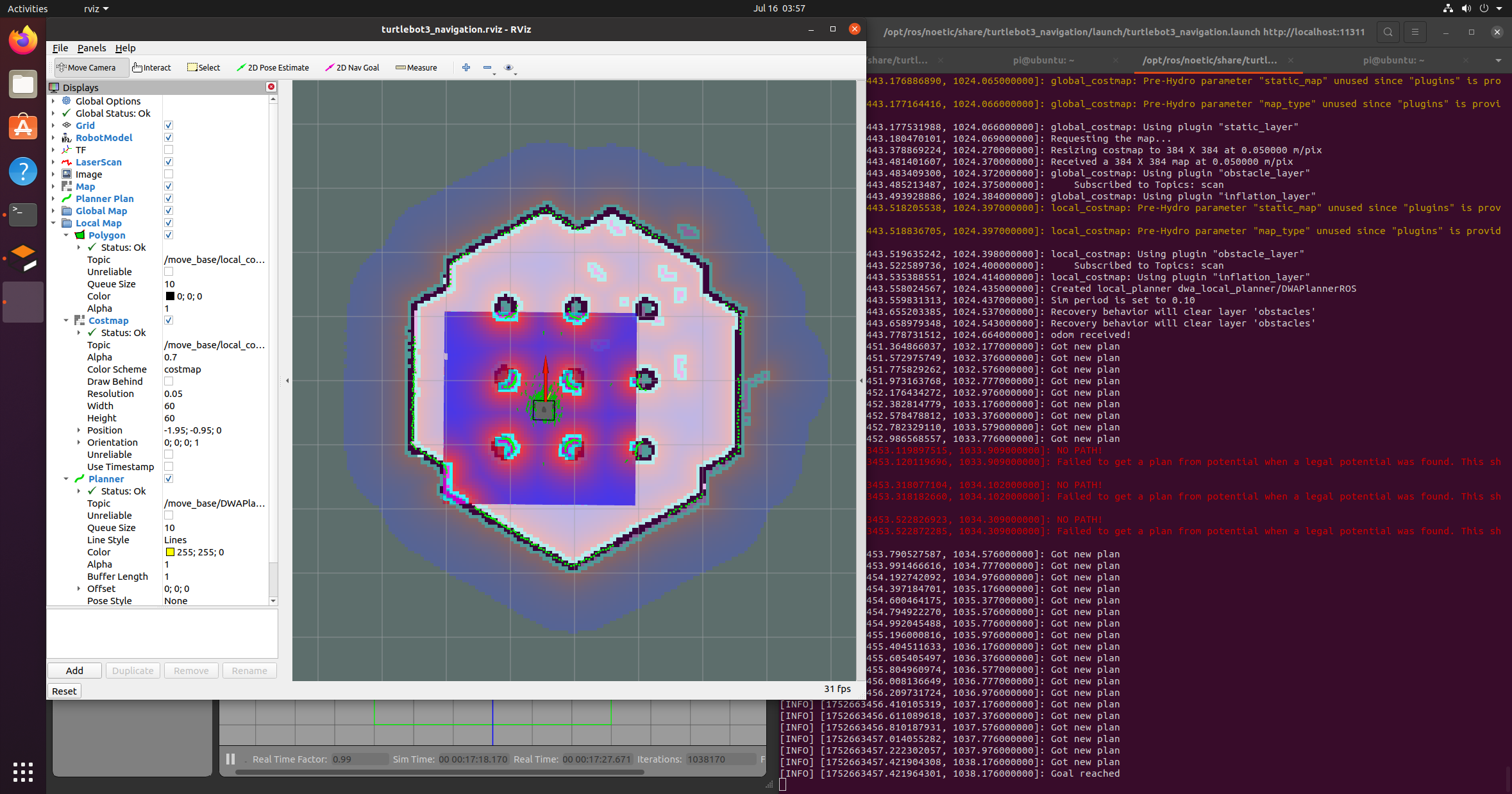Expand the Global Map display
Viewport: 1512px width, 794px height.
point(53,211)
